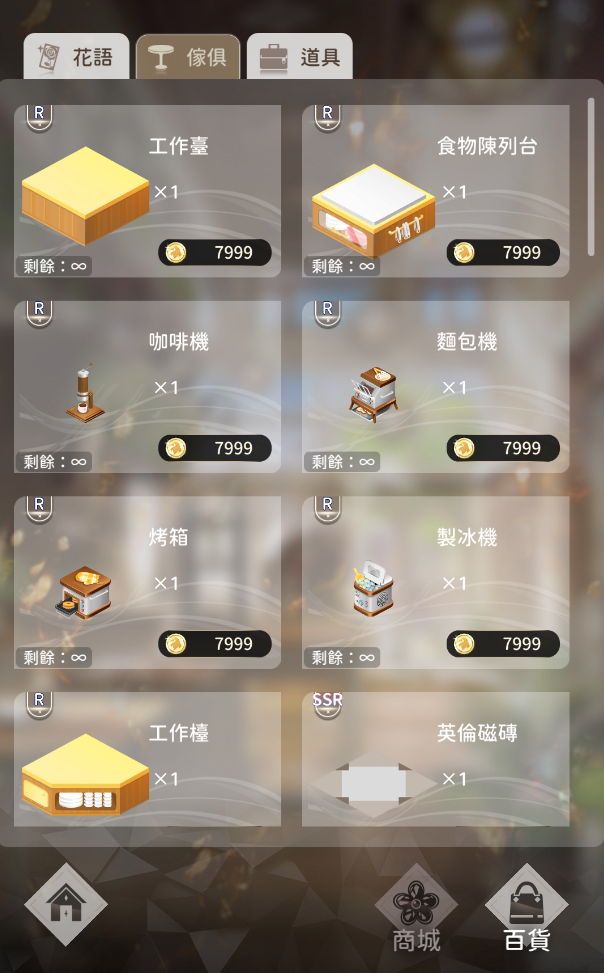Switch to the 花語 tab
The height and width of the screenshot is (973, 604).
(76, 56)
